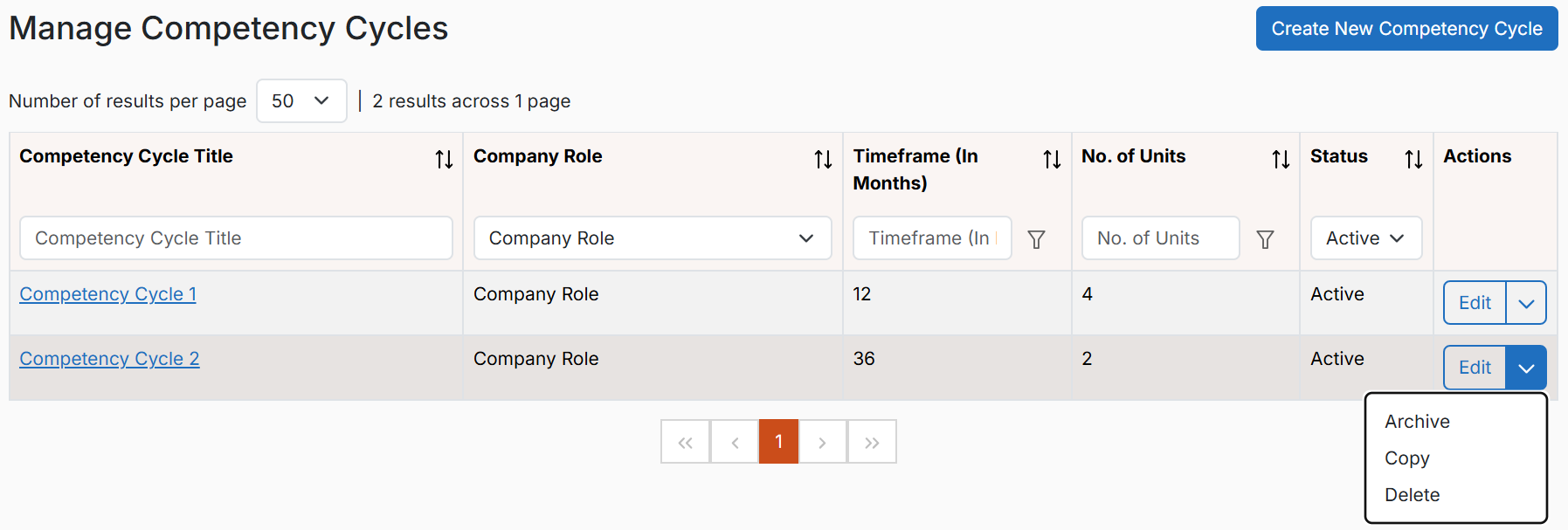
Task: Open the Timeframe filter funnel icon
Action: pyautogui.click(x=1037, y=239)
